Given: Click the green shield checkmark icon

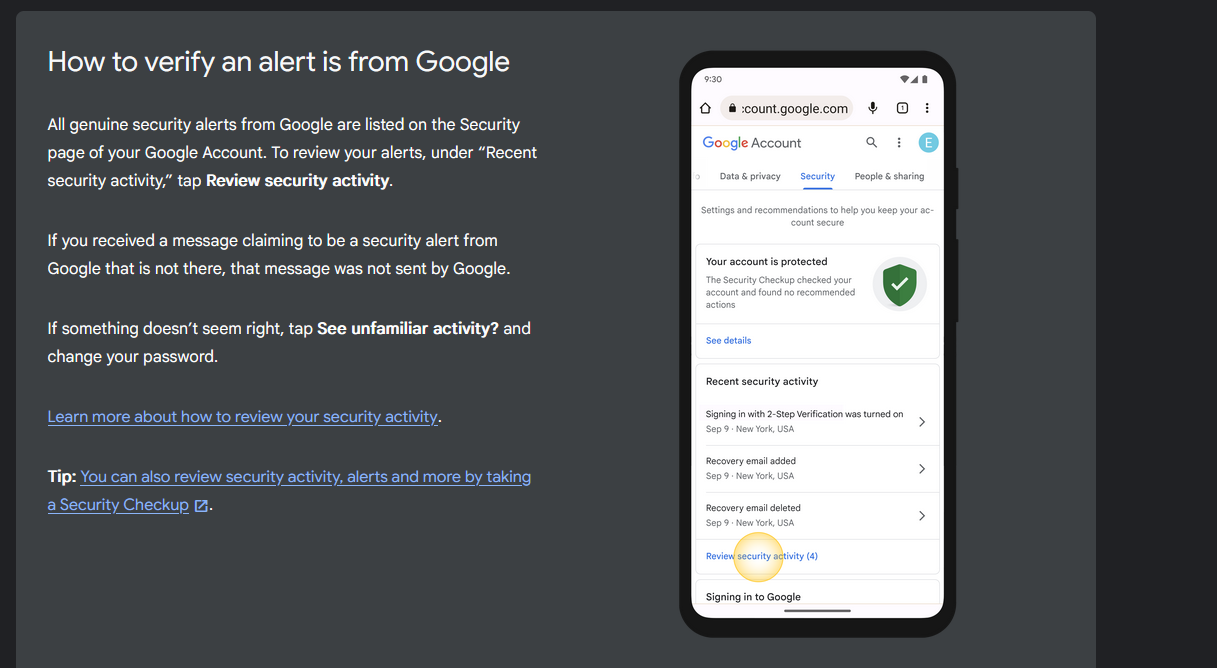Looking at the screenshot, I should click(x=900, y=284).
